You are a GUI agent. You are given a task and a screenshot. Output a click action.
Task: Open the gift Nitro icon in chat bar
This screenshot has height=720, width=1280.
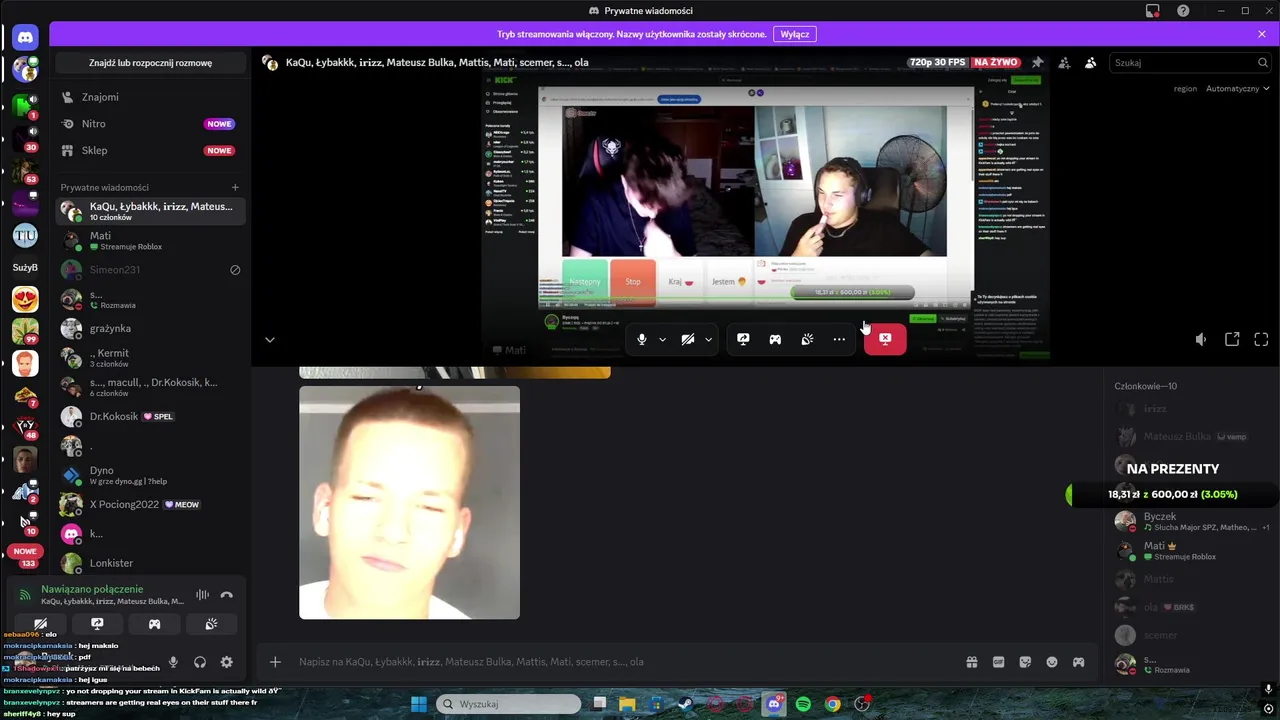pos(971,662)
